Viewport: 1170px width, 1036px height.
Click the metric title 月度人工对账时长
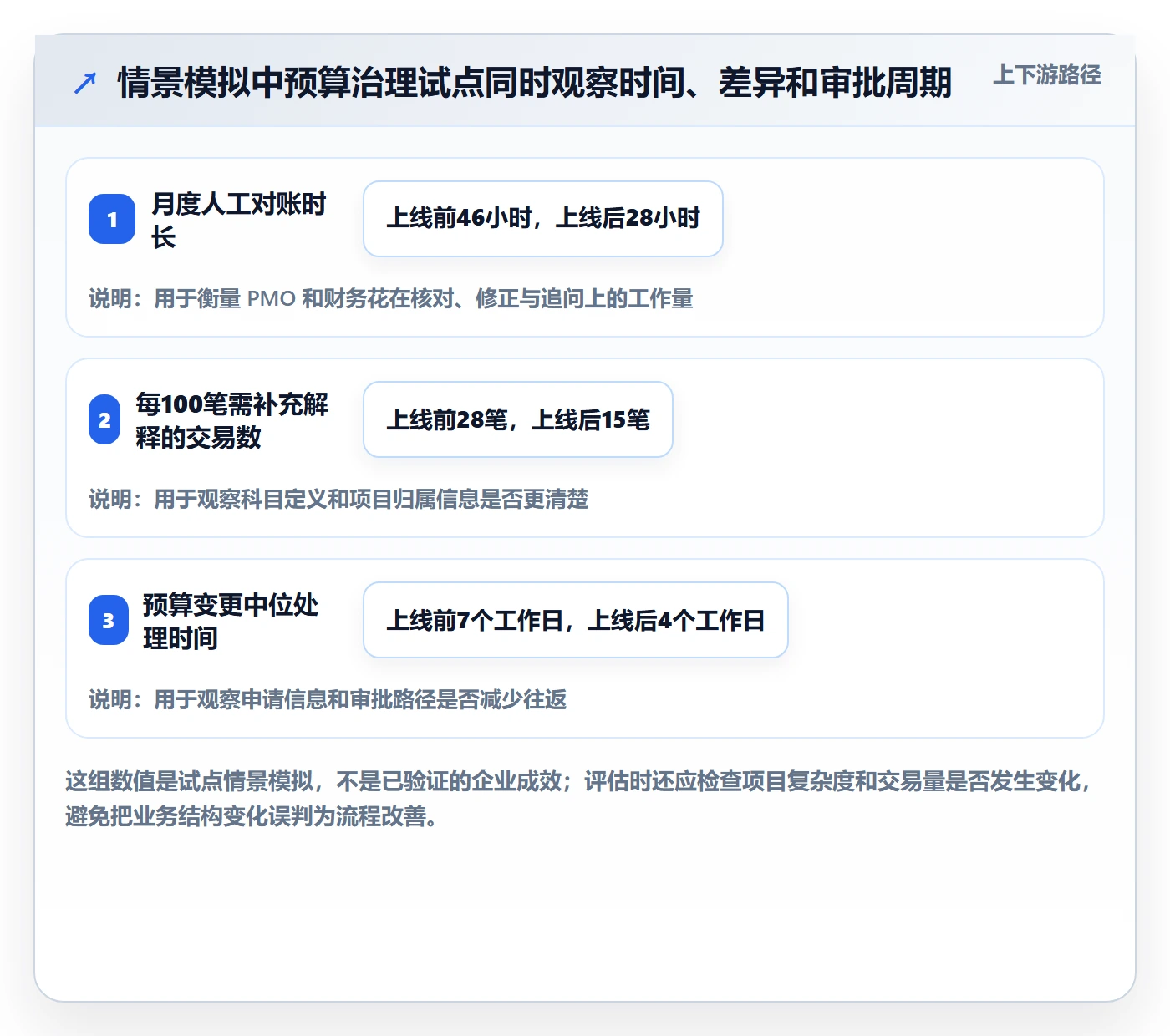[239, 220]
